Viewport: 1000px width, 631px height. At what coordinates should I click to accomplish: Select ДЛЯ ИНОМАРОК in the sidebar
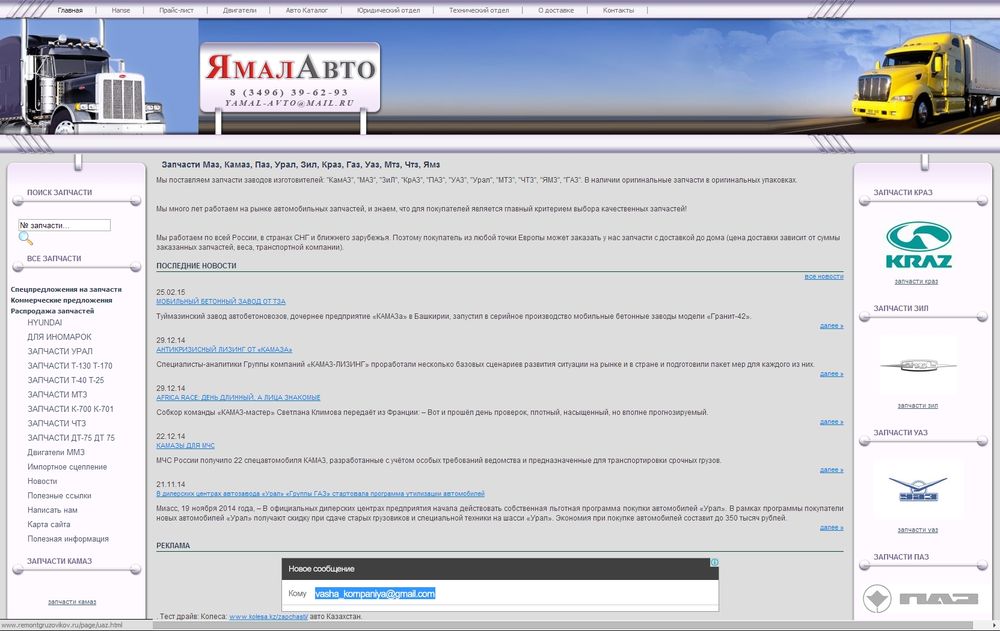[59, 337]
